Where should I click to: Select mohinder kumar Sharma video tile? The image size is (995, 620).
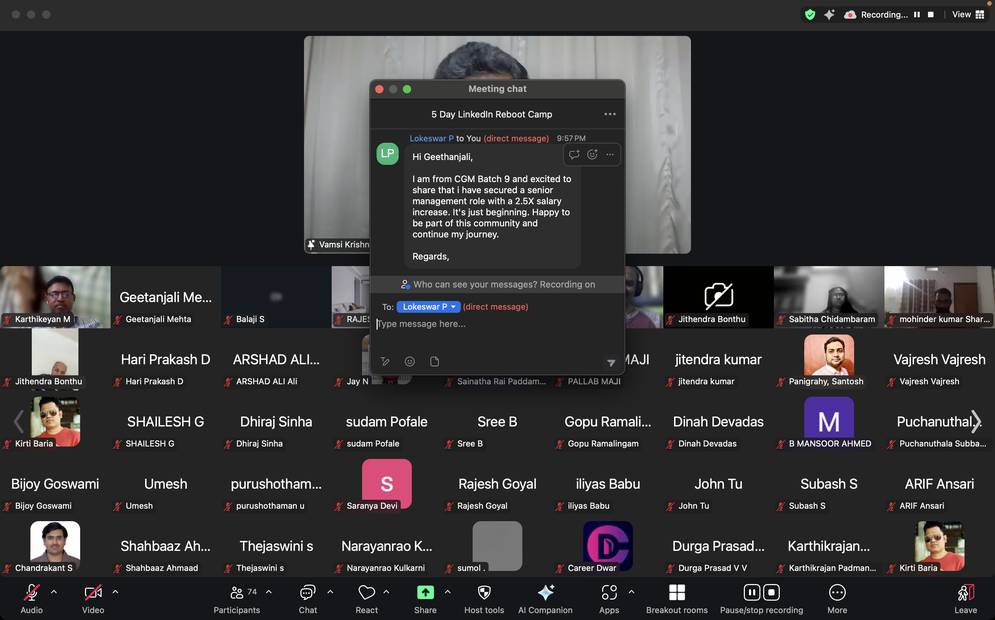pyautogui.click(x=939, y=297)
